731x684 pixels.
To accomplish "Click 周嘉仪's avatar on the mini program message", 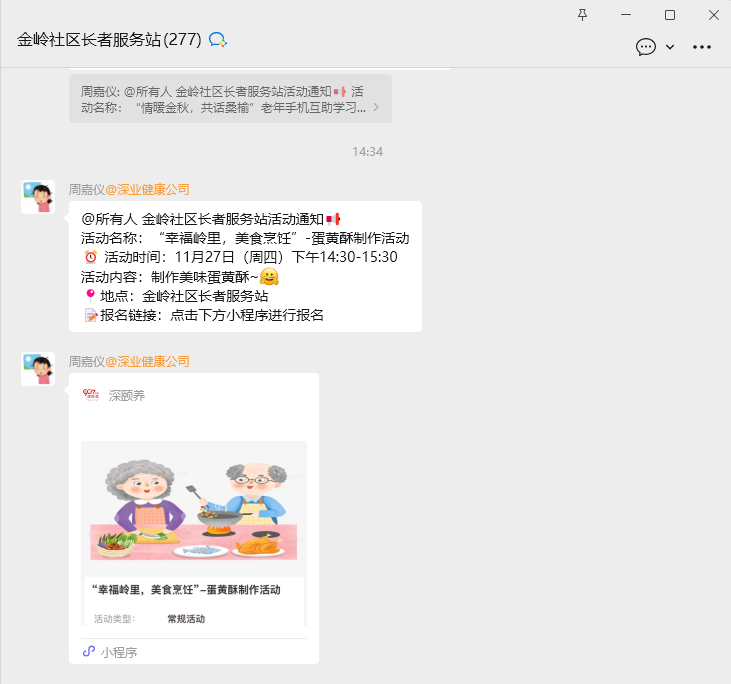I will (x=38, y=369).
